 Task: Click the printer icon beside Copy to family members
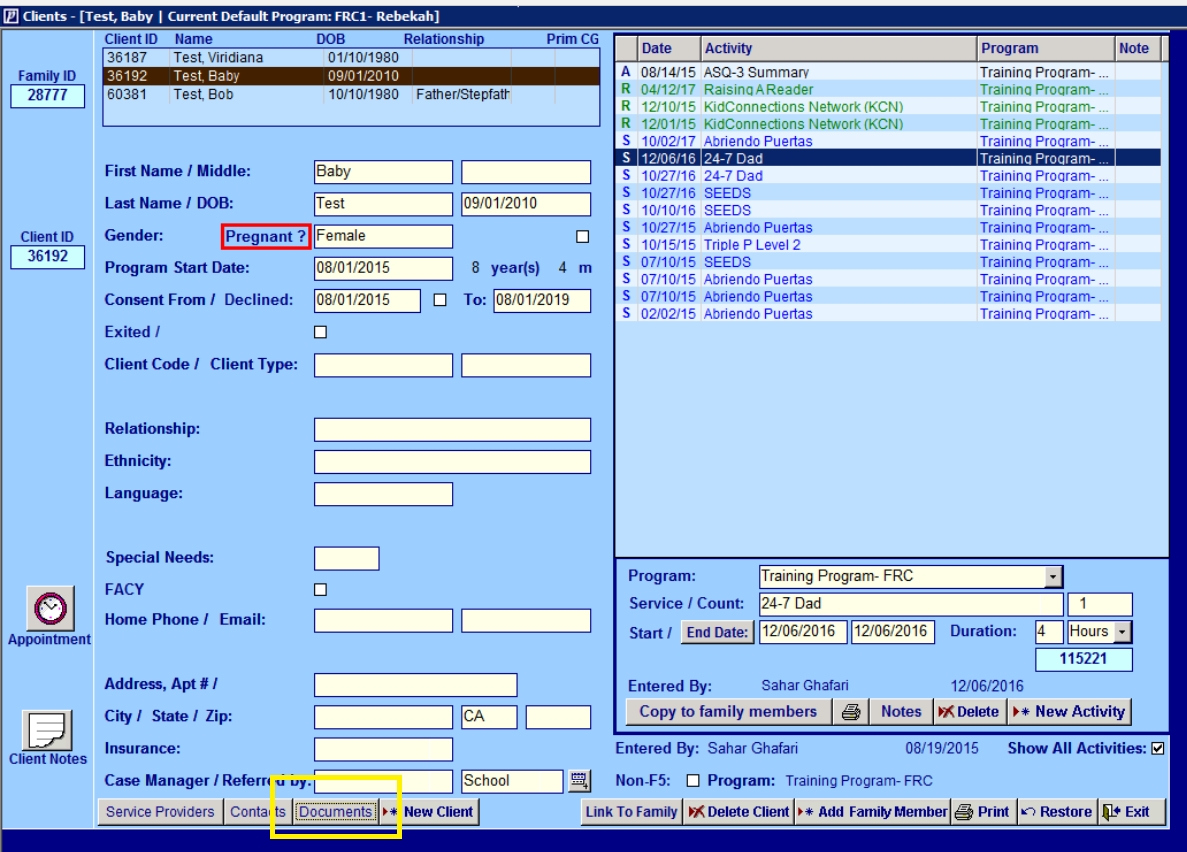point(851,712)
